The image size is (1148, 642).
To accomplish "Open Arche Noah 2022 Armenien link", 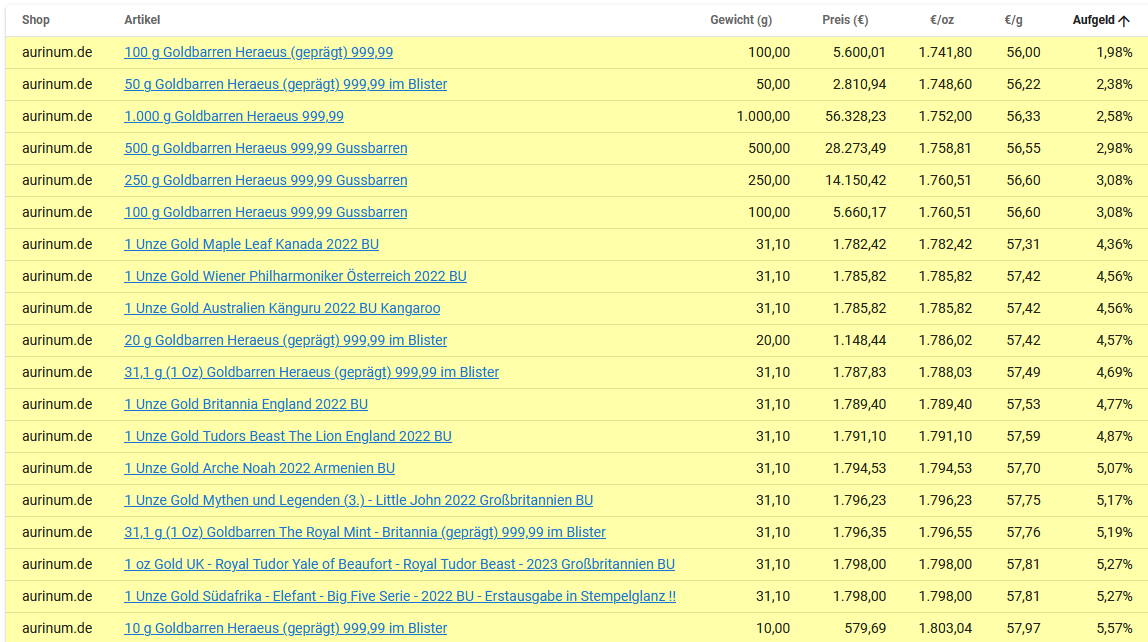I will click(x=259, y=469).
